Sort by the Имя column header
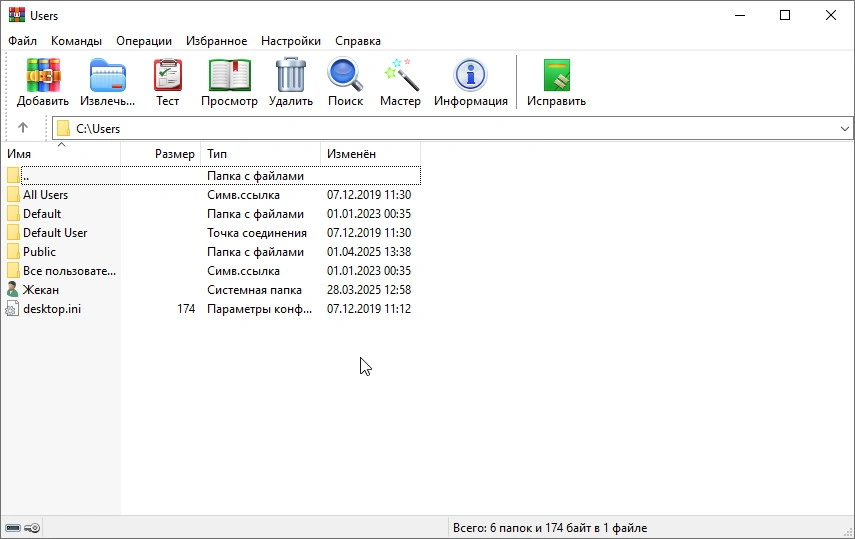The height and width of the screenshot is (539, 855). (x=61, y=154)
